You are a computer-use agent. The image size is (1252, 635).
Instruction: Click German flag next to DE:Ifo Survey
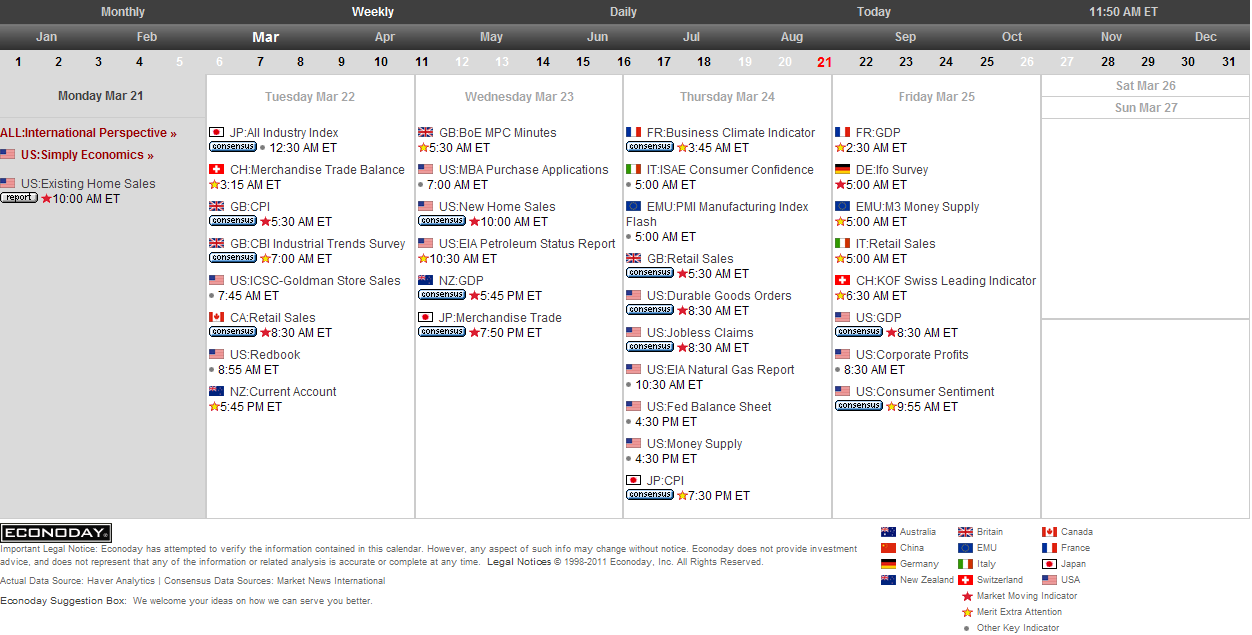coord(842,170)
